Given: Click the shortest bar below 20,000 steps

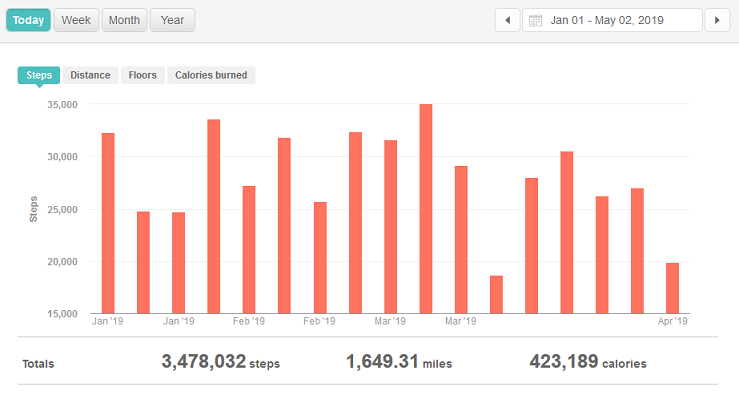Looking at the screenshot, I should pyautogui.click(x=496, y=294).
